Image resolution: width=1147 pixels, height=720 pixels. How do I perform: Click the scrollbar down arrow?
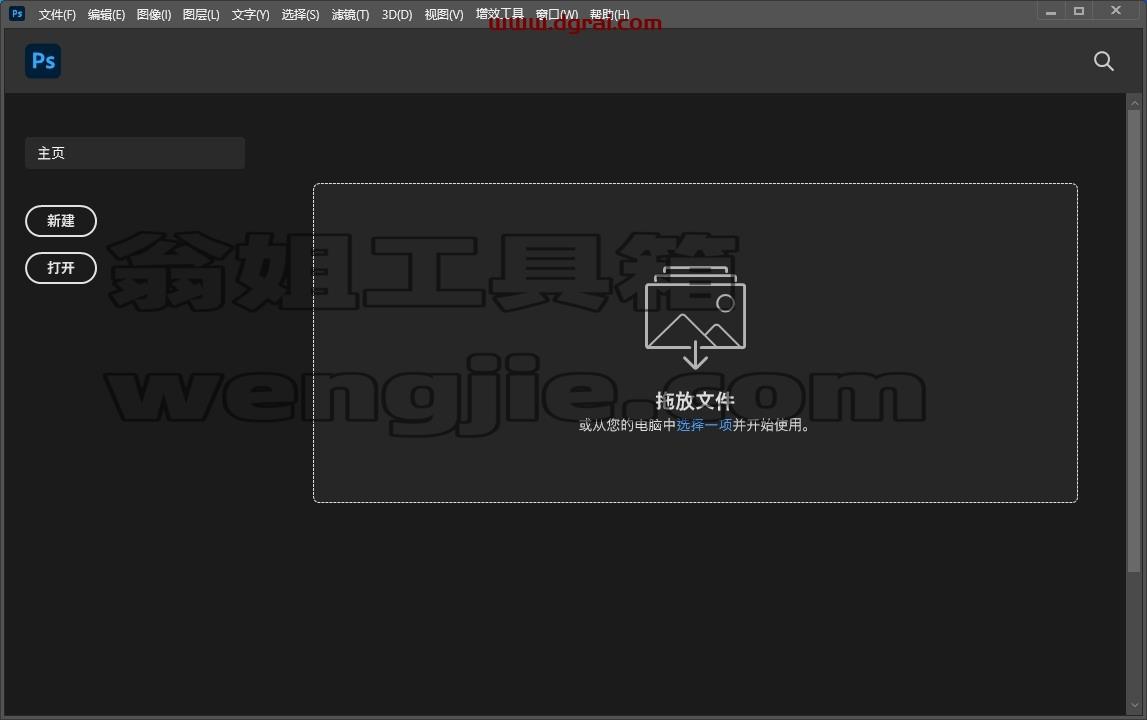point(1134,706)
